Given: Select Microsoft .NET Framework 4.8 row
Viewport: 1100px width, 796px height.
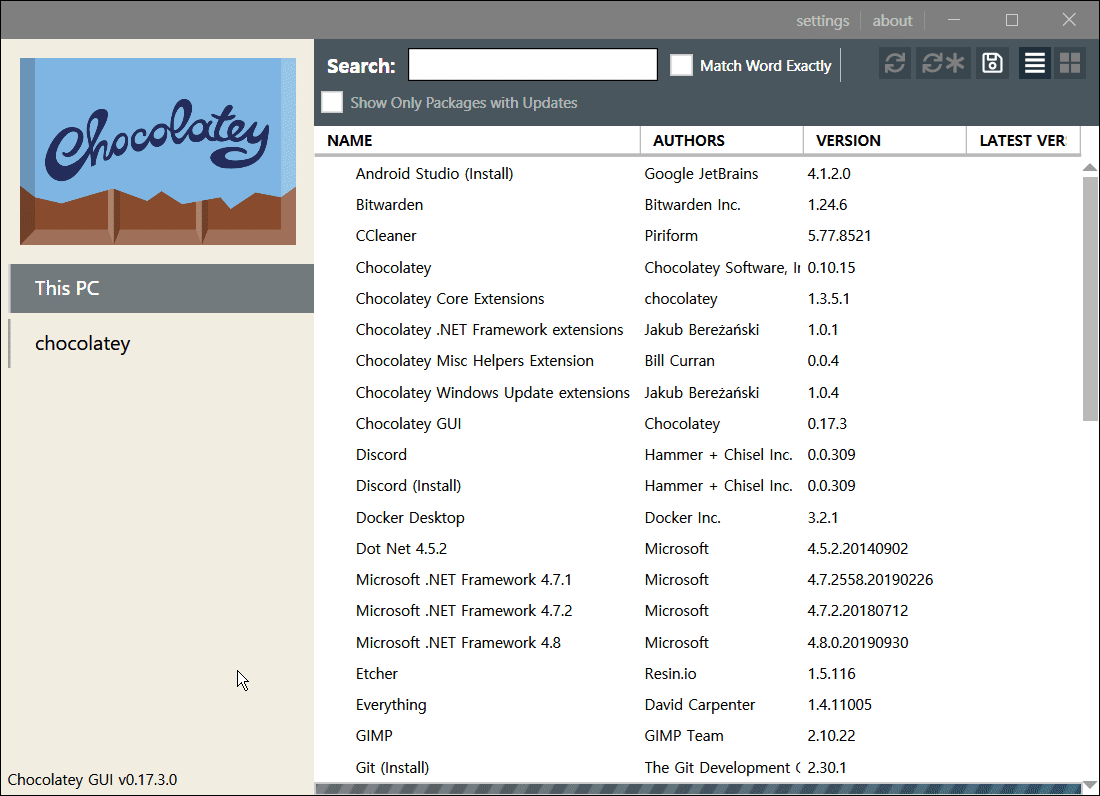Looking at the screenshot, I should (698, 642).
